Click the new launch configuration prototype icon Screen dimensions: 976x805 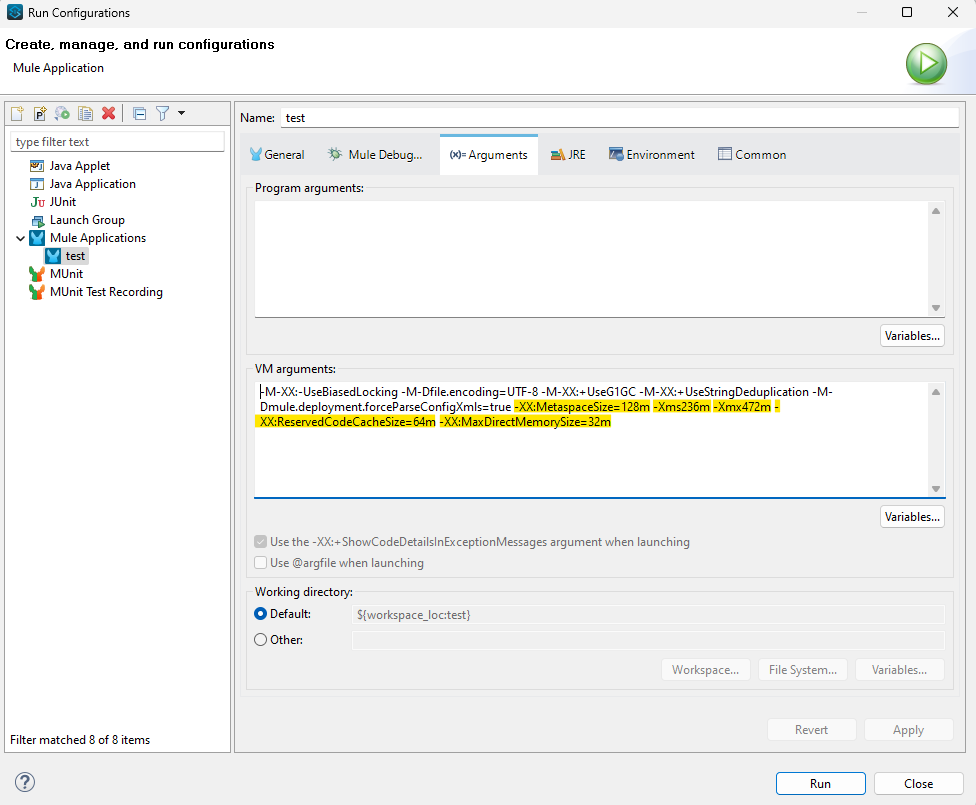coord(39,113)
